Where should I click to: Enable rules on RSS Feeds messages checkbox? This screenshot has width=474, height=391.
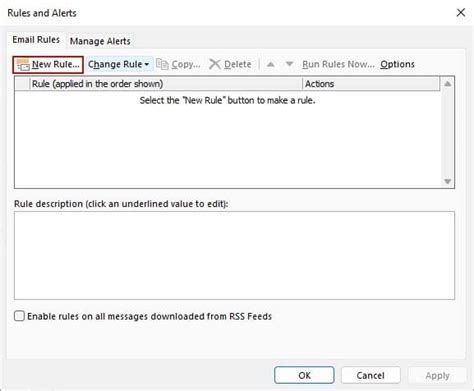pos(19,316)
